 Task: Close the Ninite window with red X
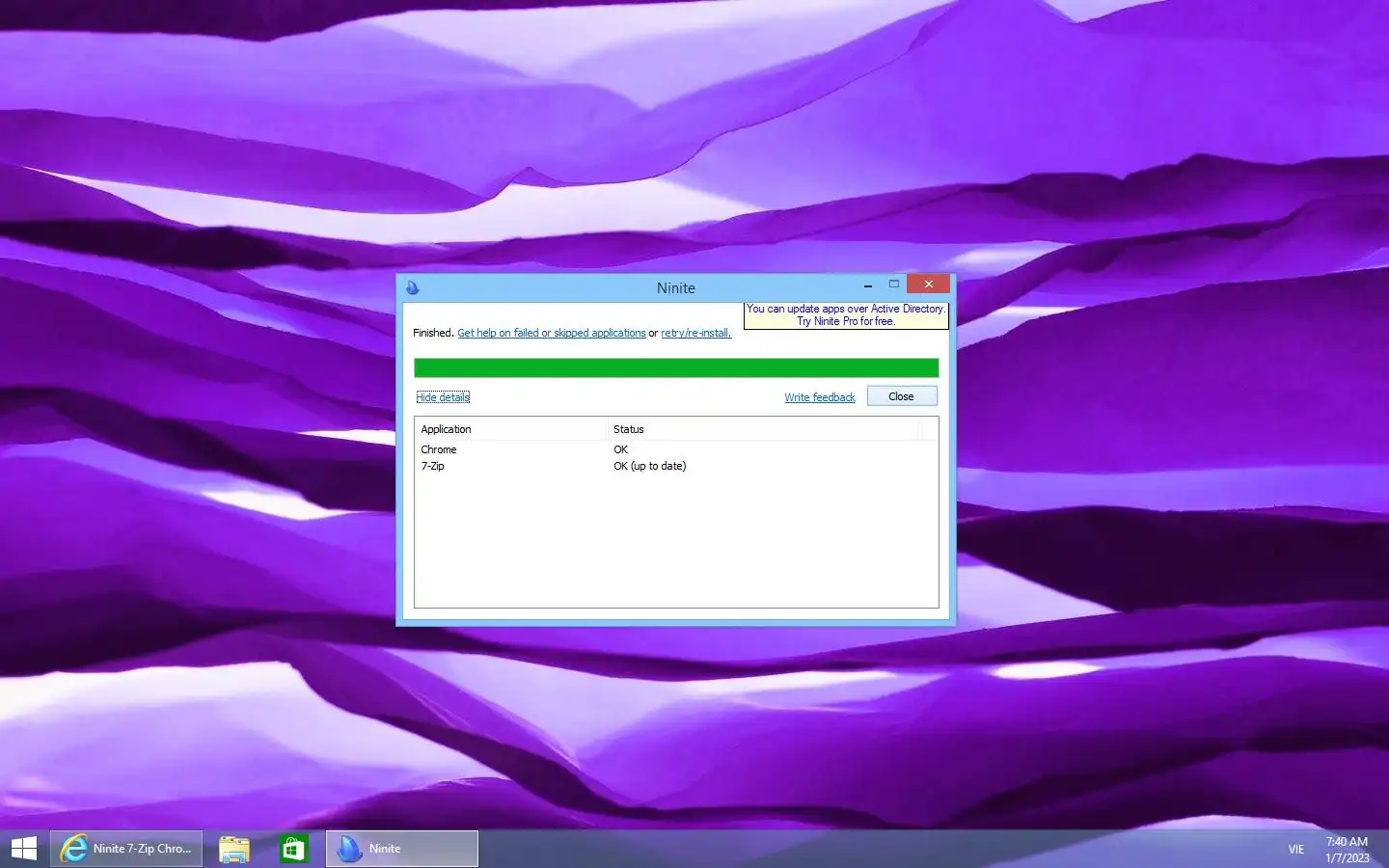coord(928,285)
